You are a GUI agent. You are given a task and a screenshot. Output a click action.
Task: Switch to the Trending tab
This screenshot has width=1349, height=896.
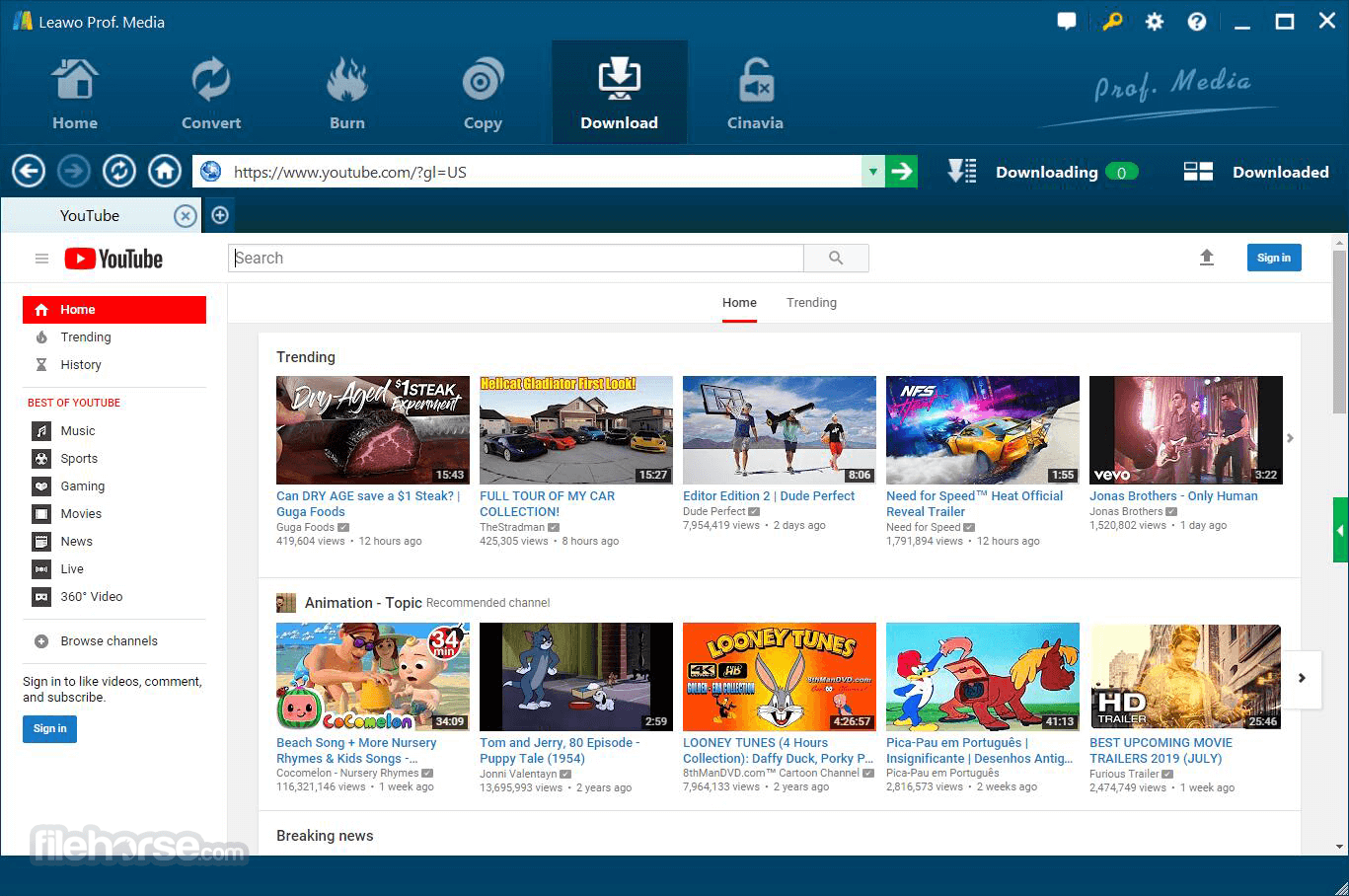pos(811,303)
